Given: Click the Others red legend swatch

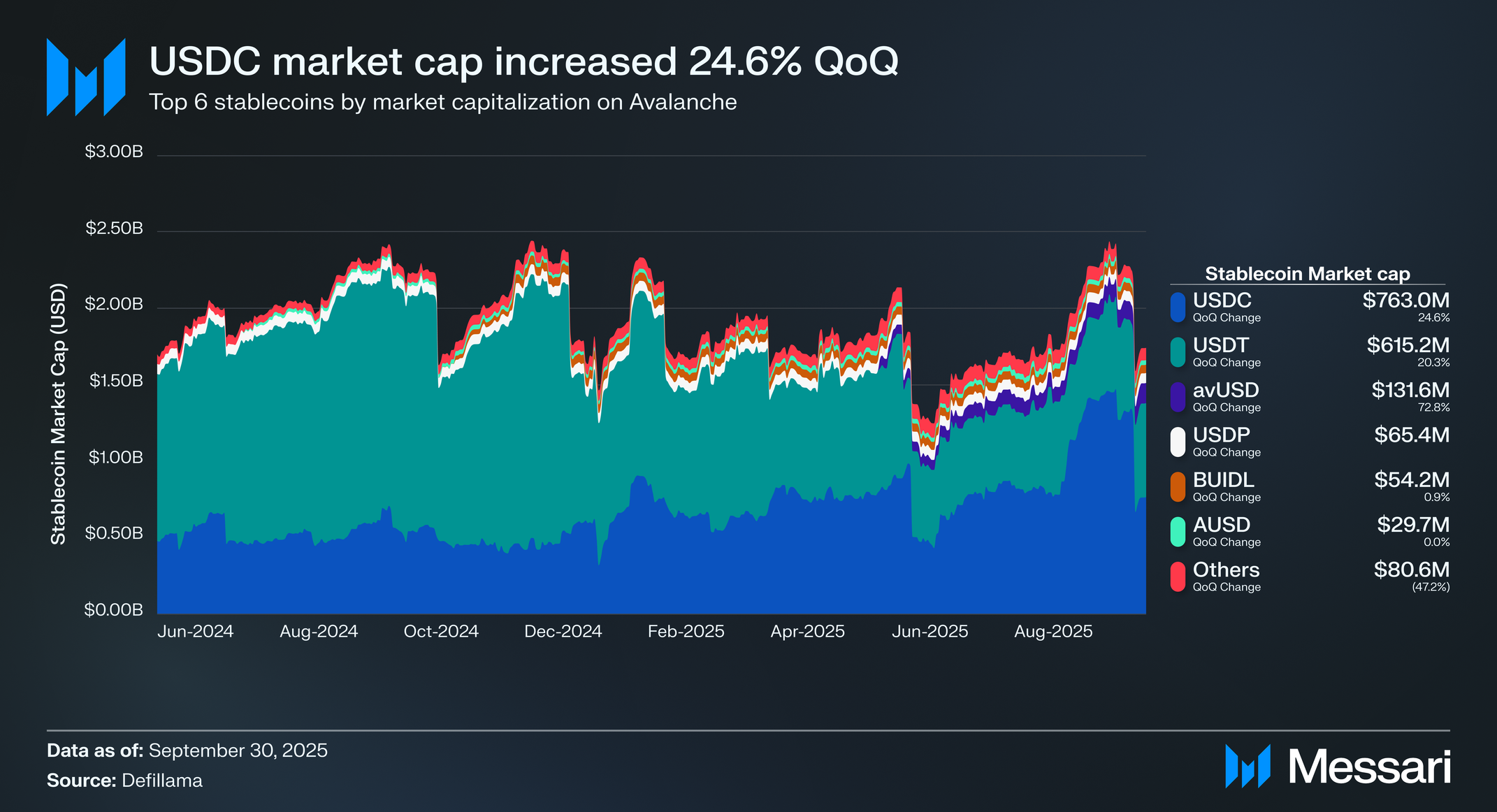Looking at the screenshot, I should [1178, 577].
